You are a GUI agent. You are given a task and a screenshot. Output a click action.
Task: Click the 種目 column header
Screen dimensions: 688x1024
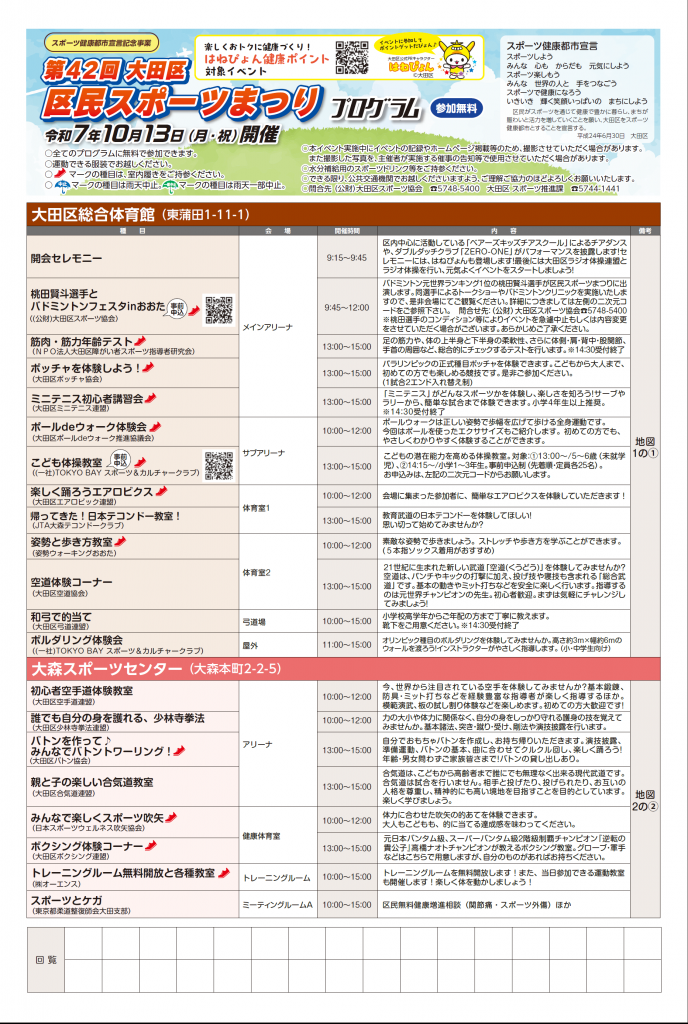tap(133, 231)
